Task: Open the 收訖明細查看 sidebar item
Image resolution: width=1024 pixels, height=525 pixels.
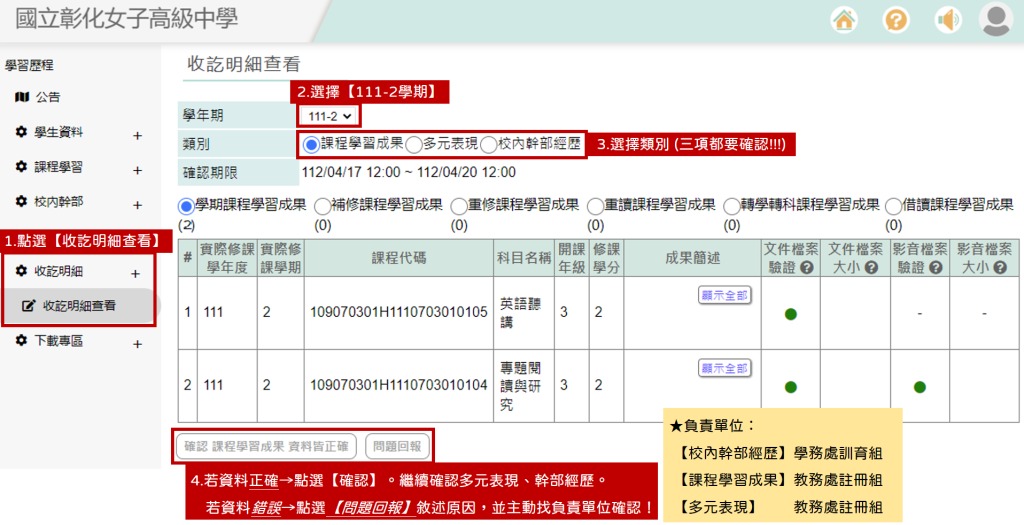Action: 79,305
